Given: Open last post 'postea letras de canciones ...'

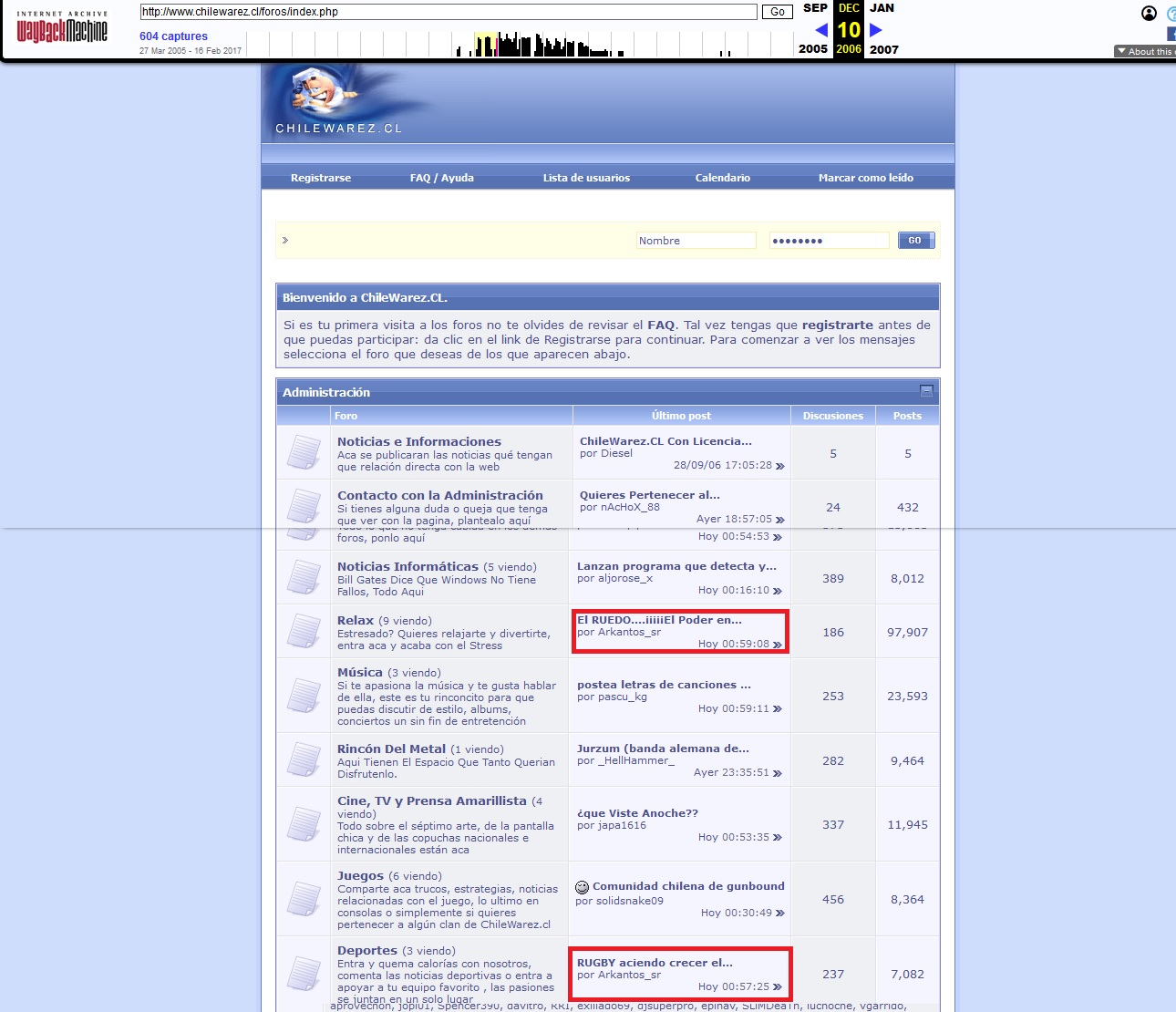Looking at the screenshot, I should [664, 685].
